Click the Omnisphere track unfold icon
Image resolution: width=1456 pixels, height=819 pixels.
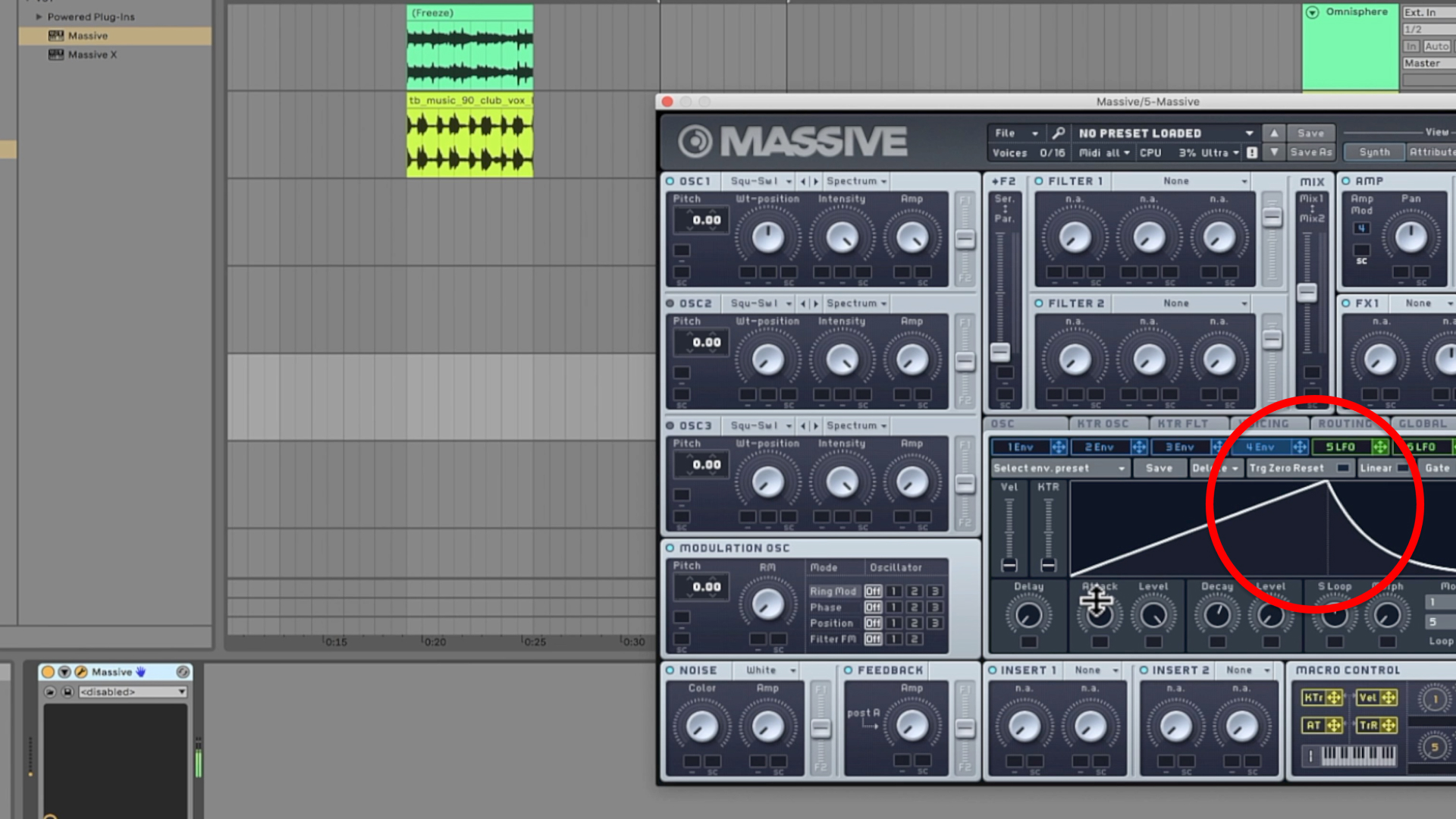1313,12
